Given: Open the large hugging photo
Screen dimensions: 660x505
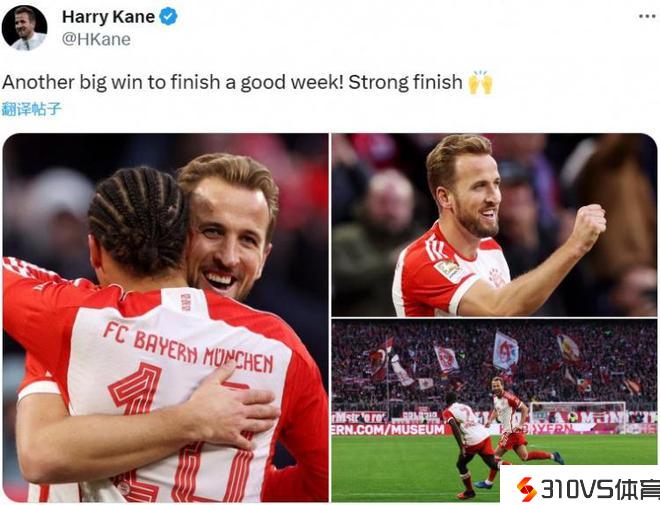Looking at the screenshot, I should (x=165, y=318).
